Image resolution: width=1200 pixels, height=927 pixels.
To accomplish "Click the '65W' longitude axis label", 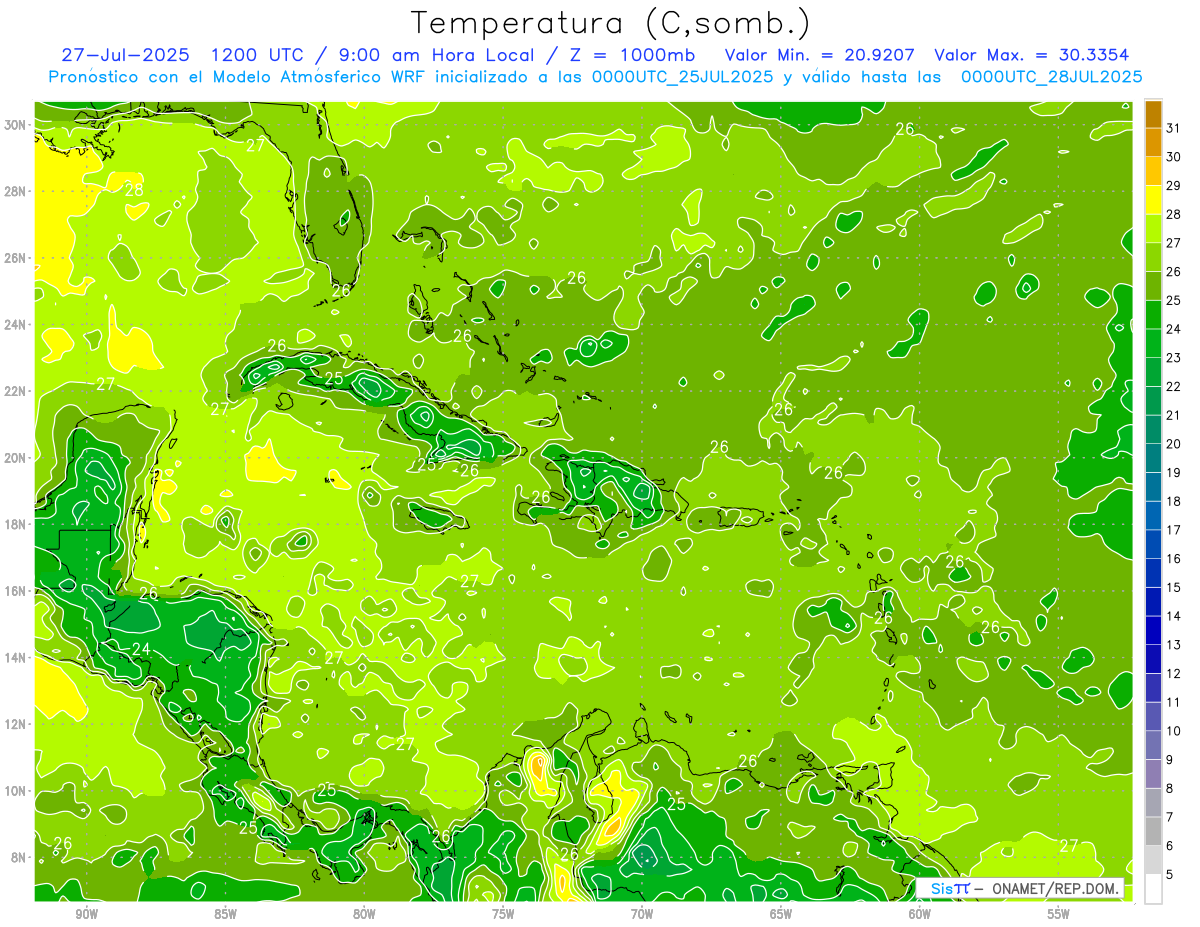I will [781, 914].
